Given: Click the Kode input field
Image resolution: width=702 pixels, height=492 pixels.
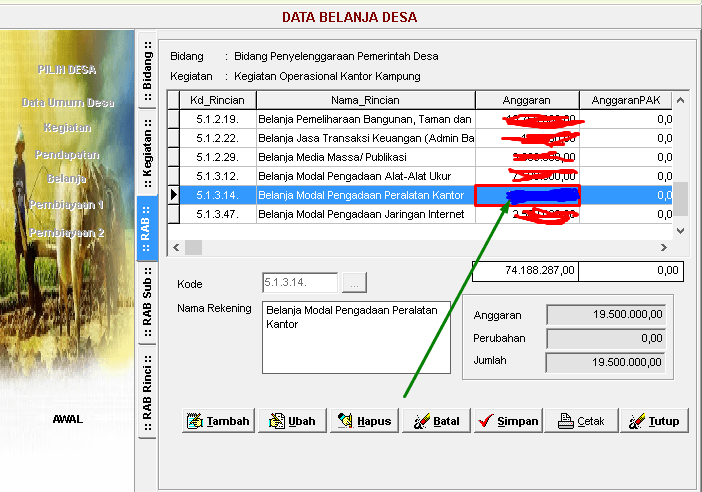Looking at the screenshot, I should pos(300,282).
